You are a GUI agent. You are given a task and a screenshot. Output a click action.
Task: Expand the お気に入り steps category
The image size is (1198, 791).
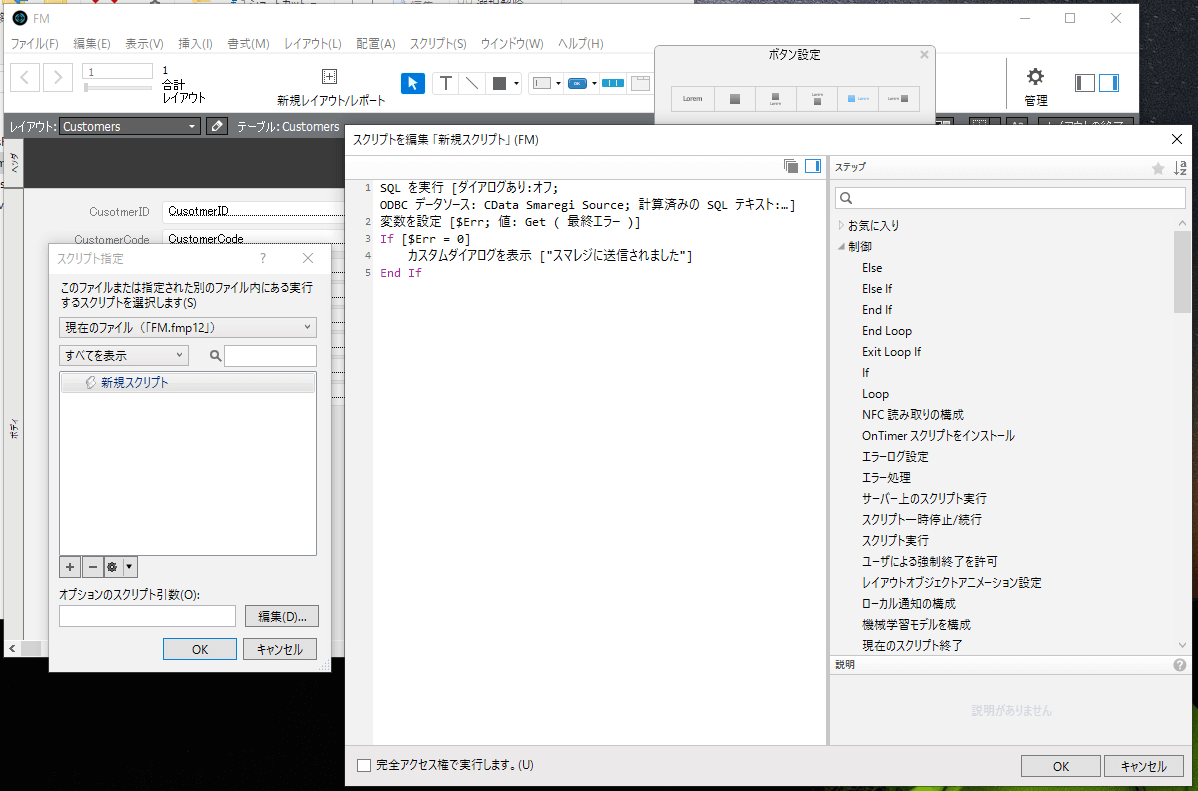tap(841, 225)
